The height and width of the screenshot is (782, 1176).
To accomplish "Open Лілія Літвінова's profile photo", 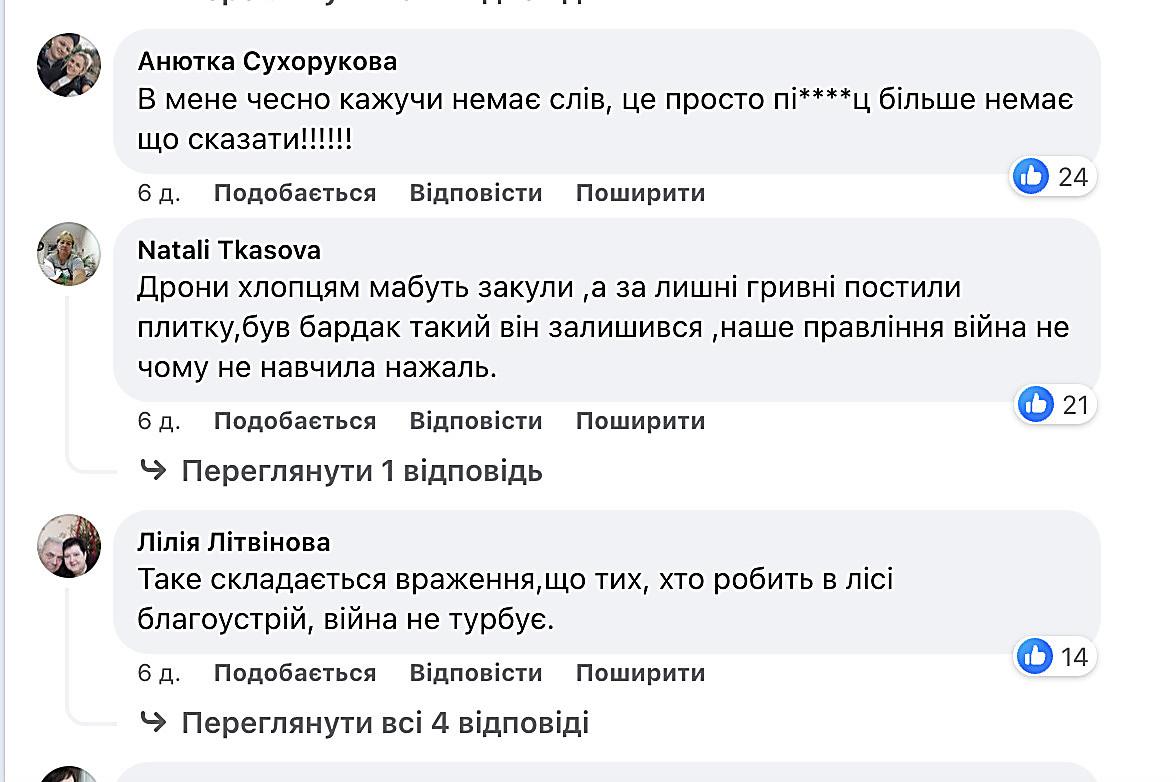I will (x=69, y=546).
